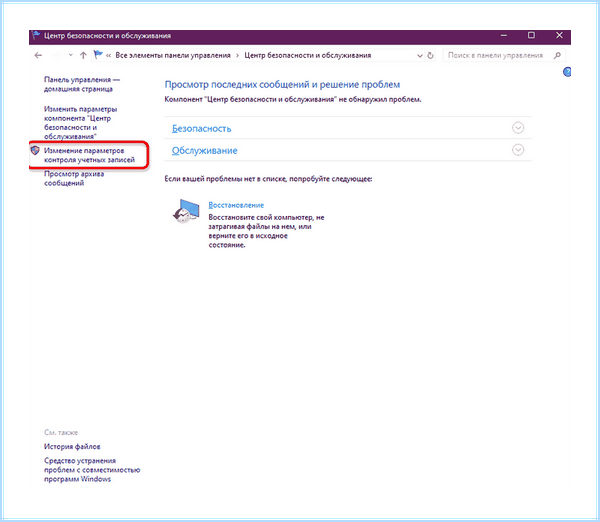Open the address bar history dropdown

click(x=419, y=56)
